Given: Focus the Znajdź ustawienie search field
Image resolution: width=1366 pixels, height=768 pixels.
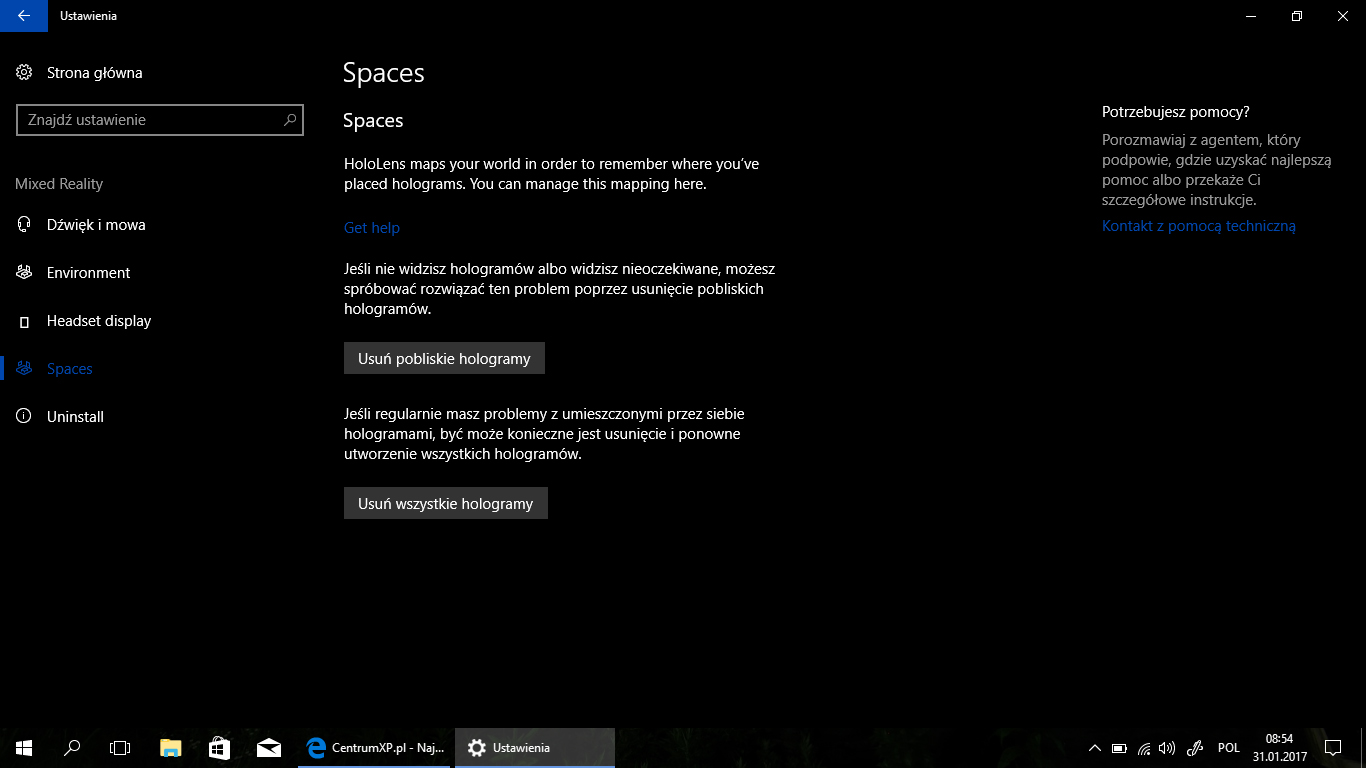Looking at the screenshot, I should coord(160,120).
